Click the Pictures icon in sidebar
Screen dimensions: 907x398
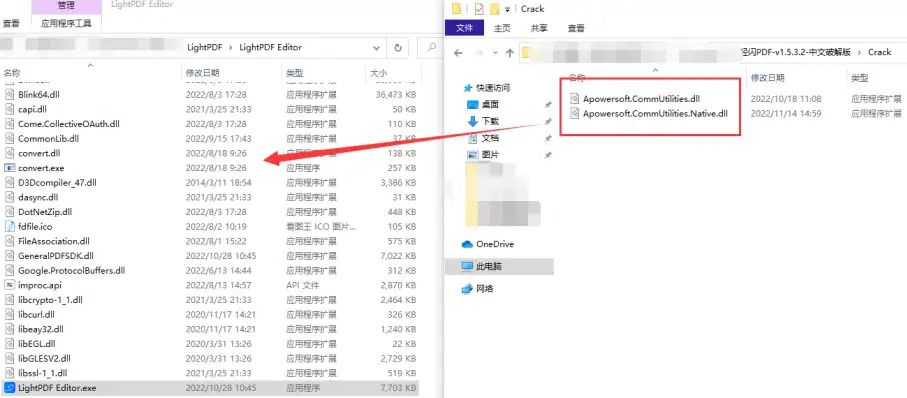(x=473, y=155)
